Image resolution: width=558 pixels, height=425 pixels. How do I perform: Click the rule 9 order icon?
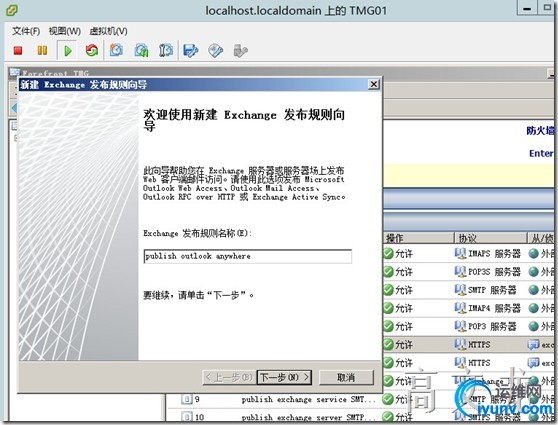[x=187, y=399]
